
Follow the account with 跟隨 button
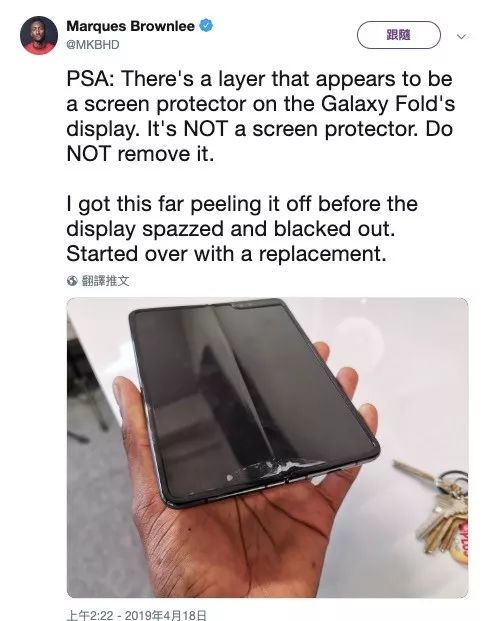coord(399,35)
